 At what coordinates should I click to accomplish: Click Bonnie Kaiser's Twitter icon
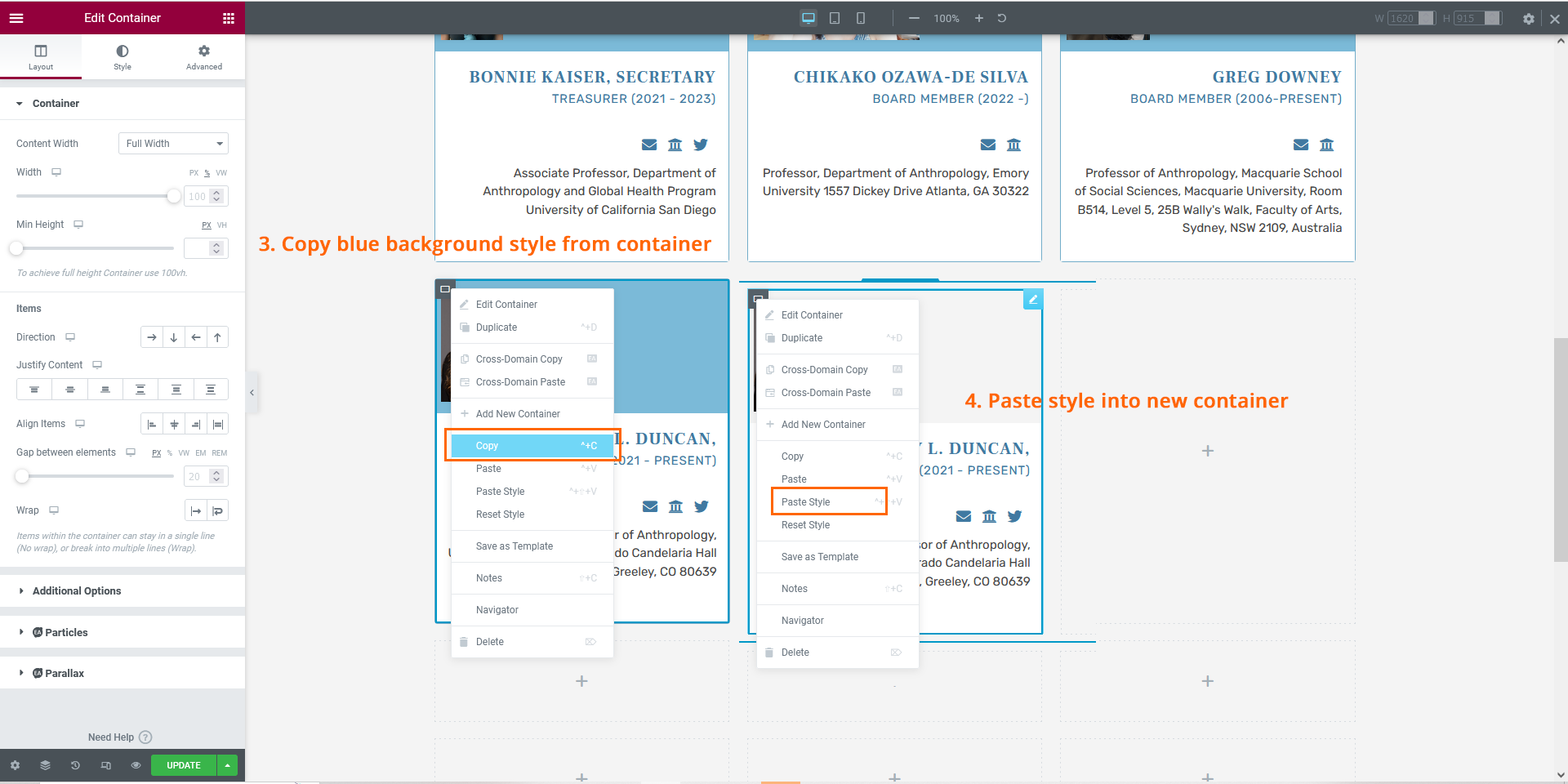pos(701,145)
